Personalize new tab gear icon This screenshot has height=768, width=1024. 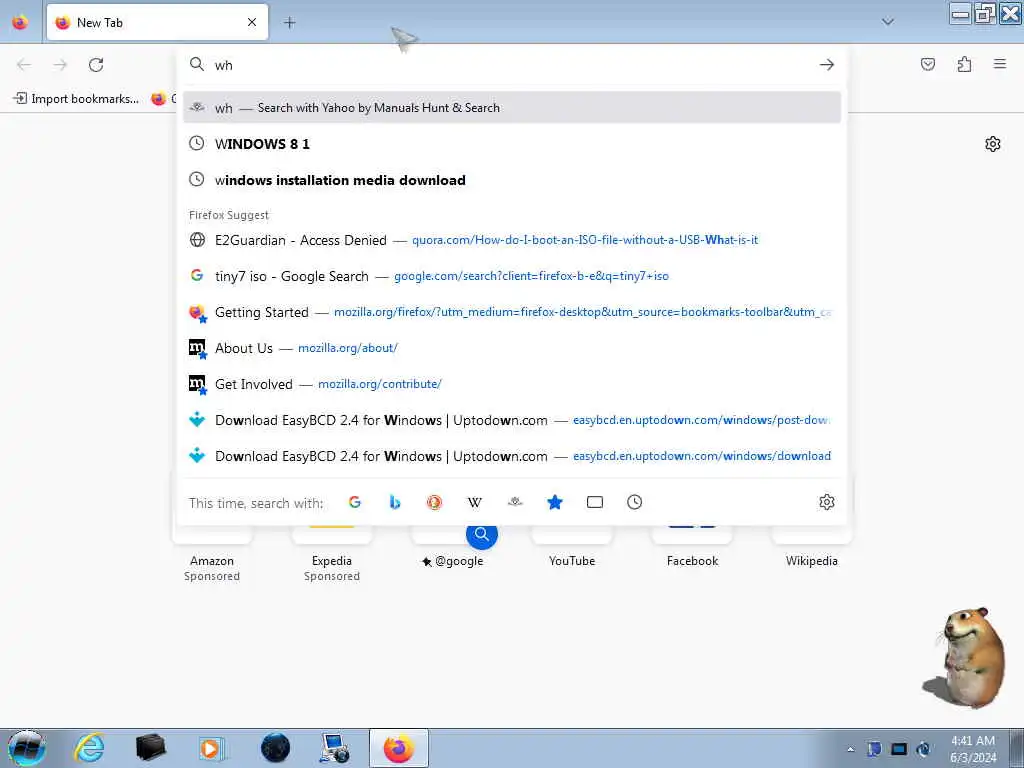point(992,144)
